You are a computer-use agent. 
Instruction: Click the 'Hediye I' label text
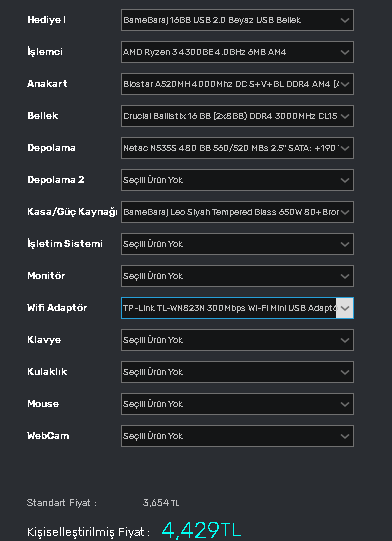click(47, 20)
